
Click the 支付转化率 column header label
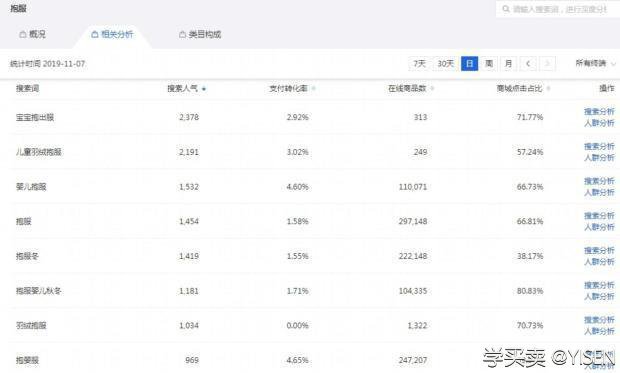288,89
